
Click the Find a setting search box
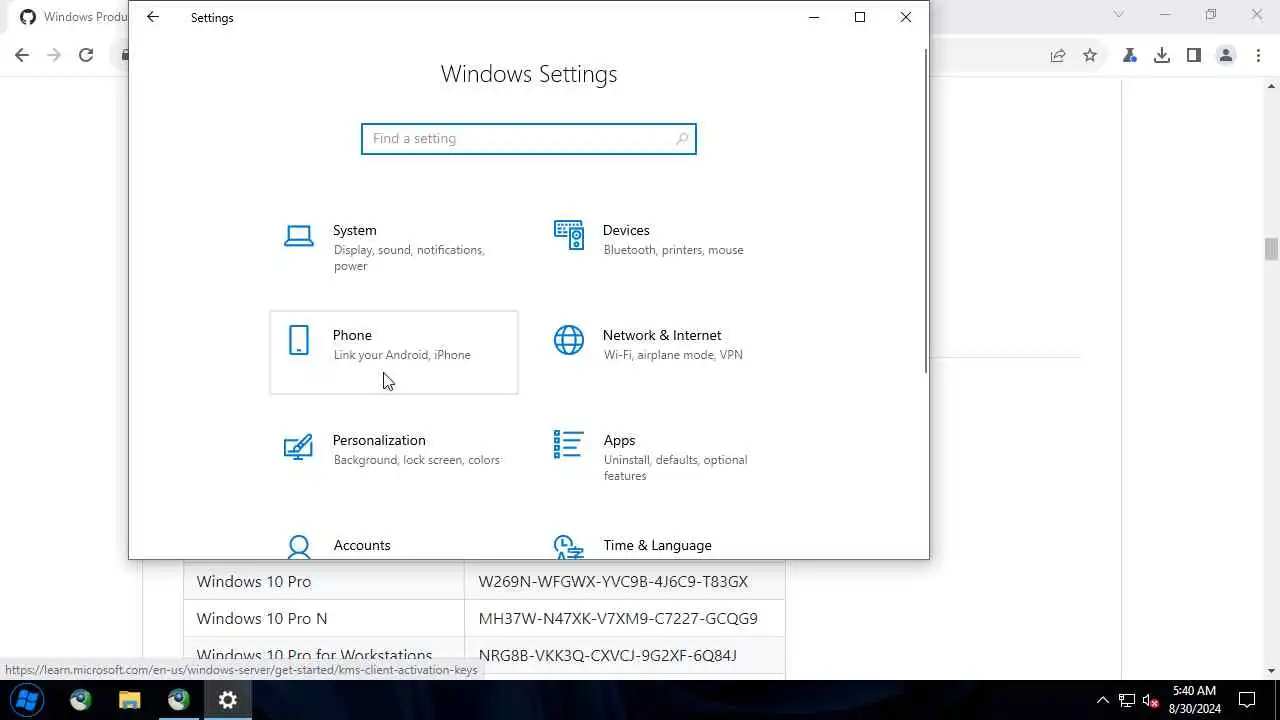tap(529, 139)
